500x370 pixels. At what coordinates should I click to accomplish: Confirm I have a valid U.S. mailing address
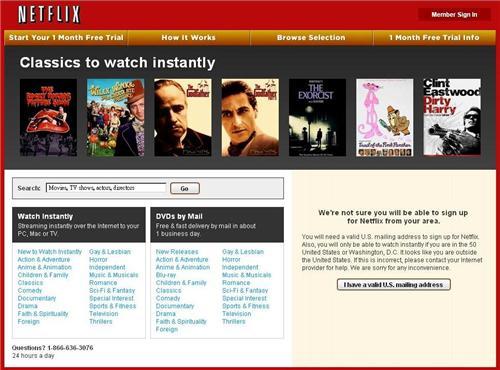tap(394, 285)
